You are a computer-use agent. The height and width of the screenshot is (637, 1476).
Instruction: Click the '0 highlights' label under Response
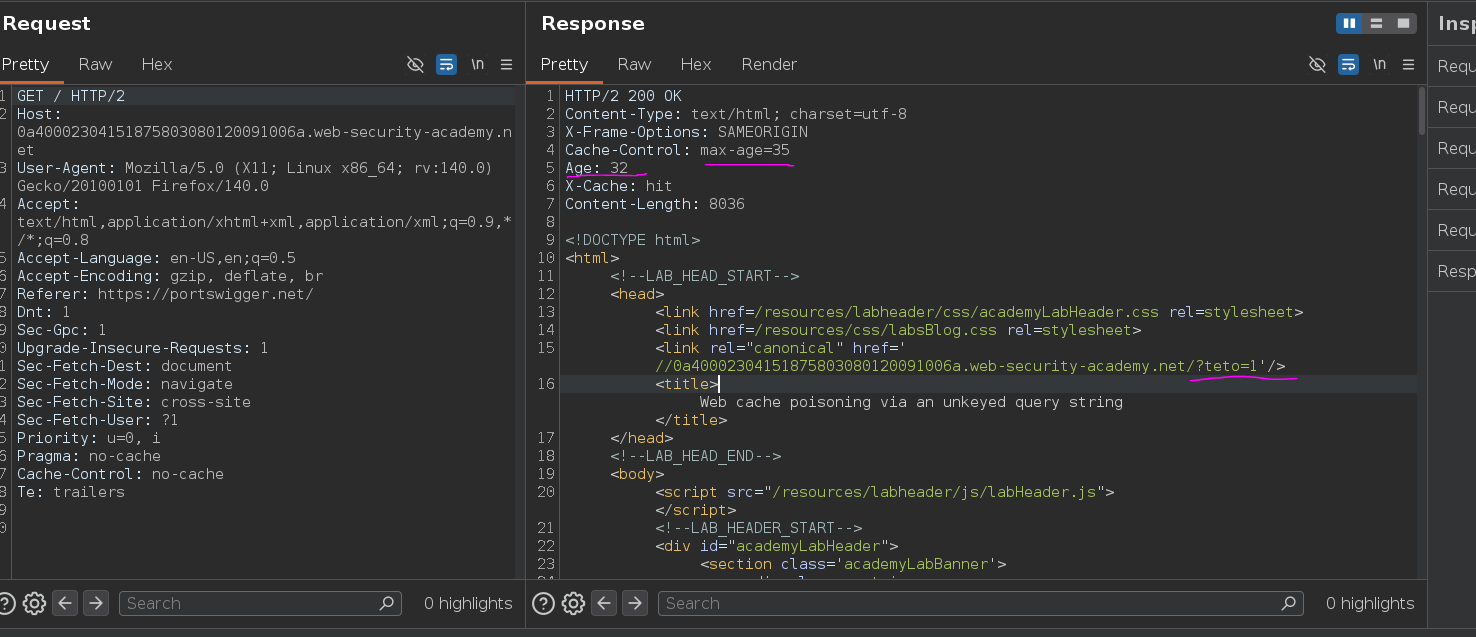click(x=1370, y=603)
